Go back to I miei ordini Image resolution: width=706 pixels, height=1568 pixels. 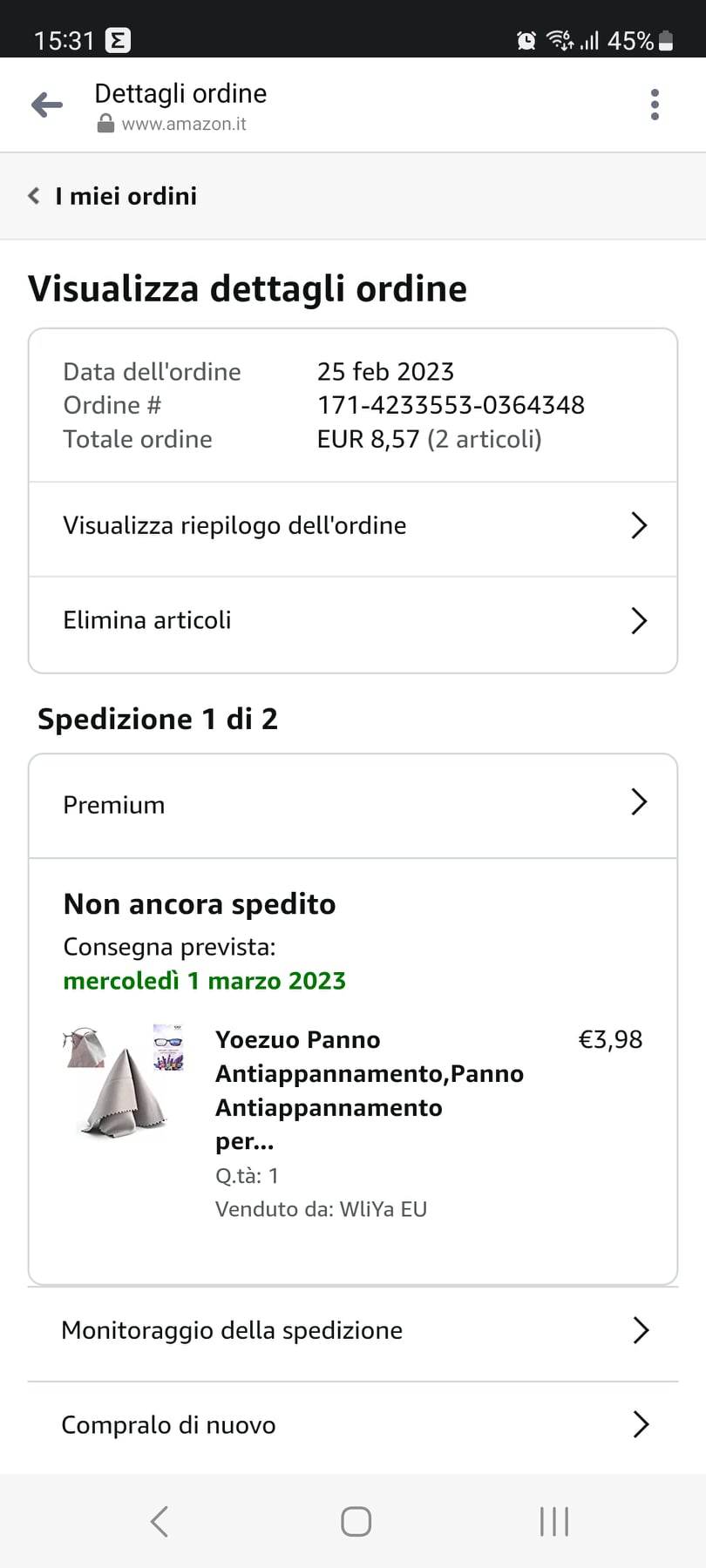click(x=113, y=196)
